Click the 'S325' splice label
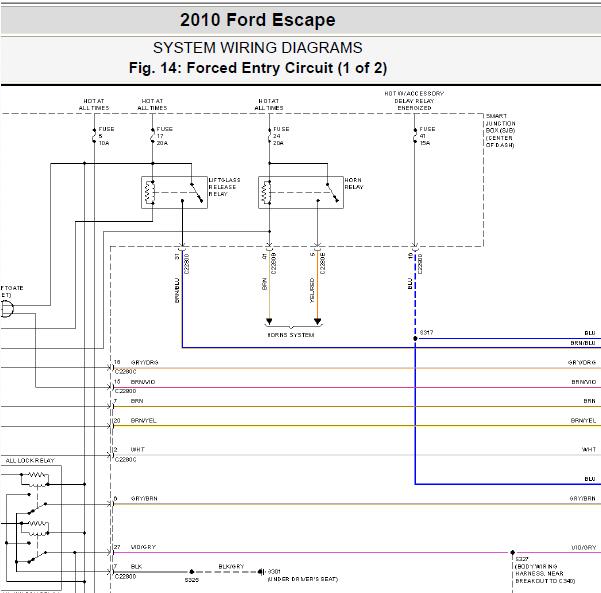 click(x=192, y=580)
